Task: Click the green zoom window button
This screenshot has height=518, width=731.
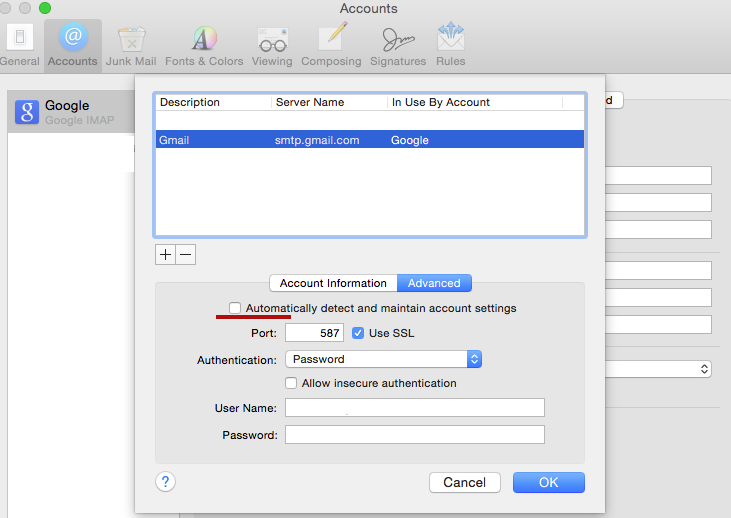Action: pyautogui.click(x=45, y=8)
